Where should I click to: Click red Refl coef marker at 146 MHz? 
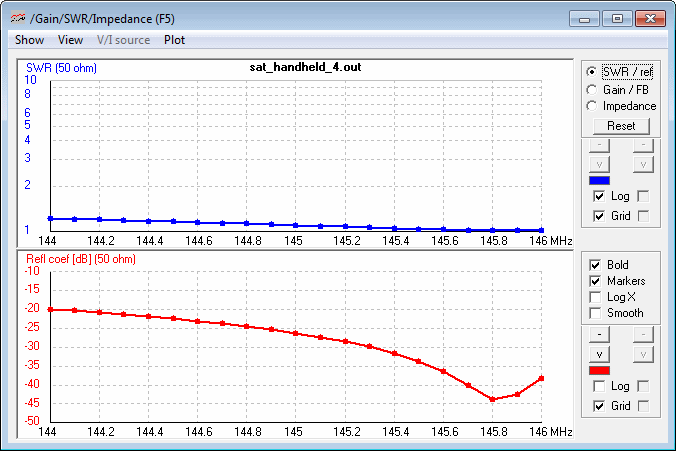(x=541, y=379)
